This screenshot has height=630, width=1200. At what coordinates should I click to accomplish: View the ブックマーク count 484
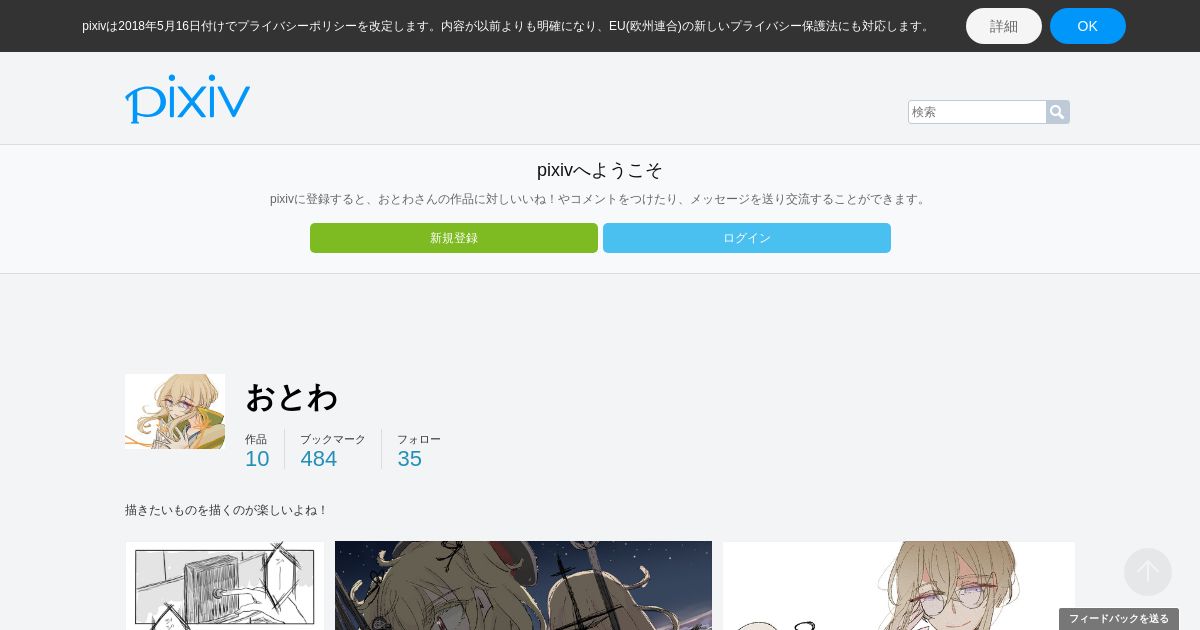click(319, 459)
